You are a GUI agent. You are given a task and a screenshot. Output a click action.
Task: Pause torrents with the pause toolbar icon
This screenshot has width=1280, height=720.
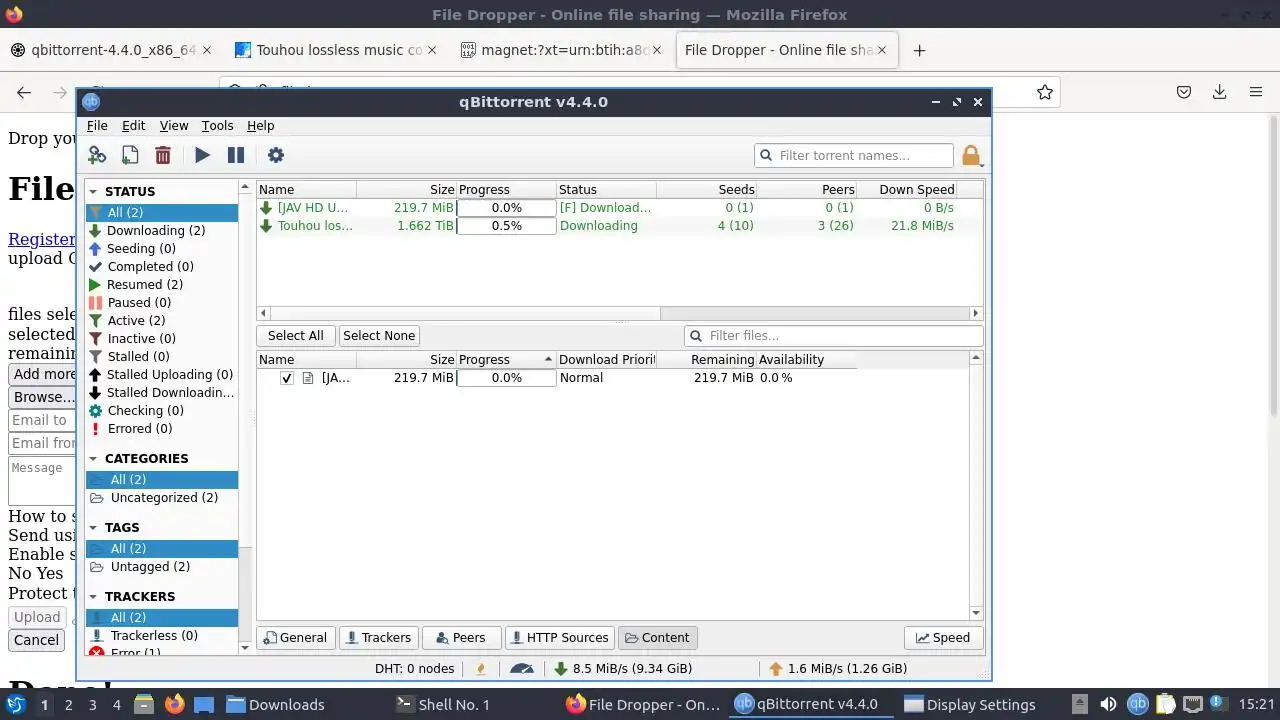pos(236,155)
